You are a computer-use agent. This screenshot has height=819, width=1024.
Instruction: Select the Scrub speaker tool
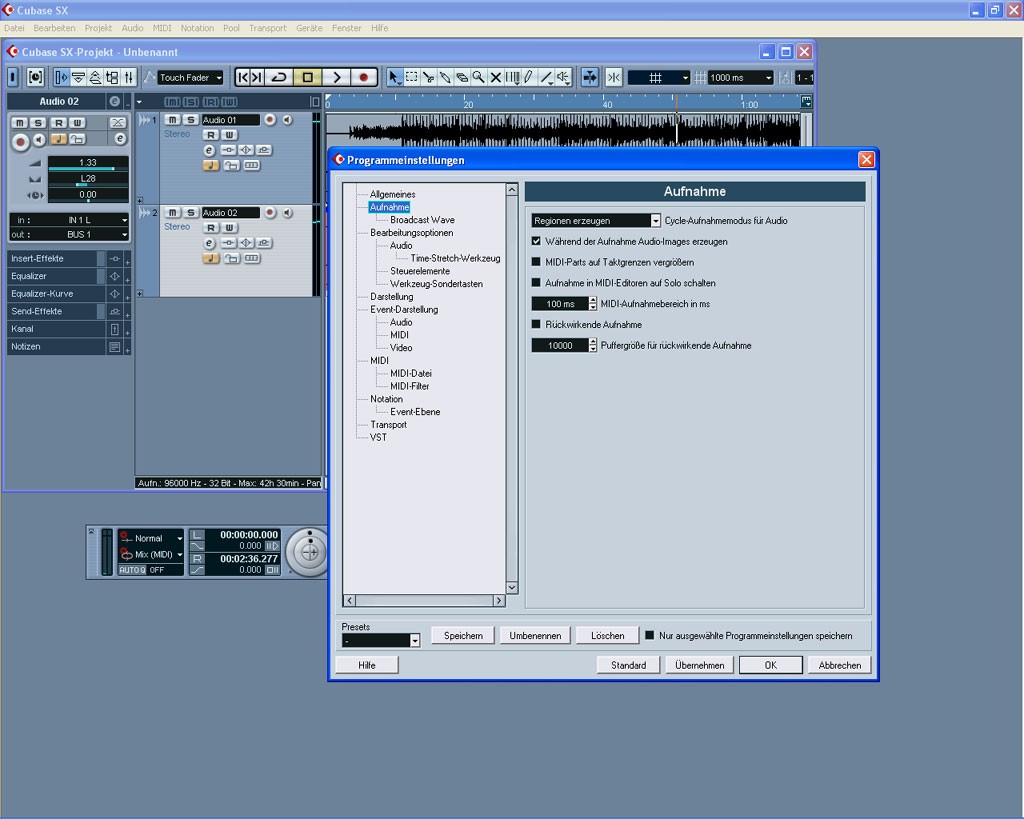tap(564, 77)
